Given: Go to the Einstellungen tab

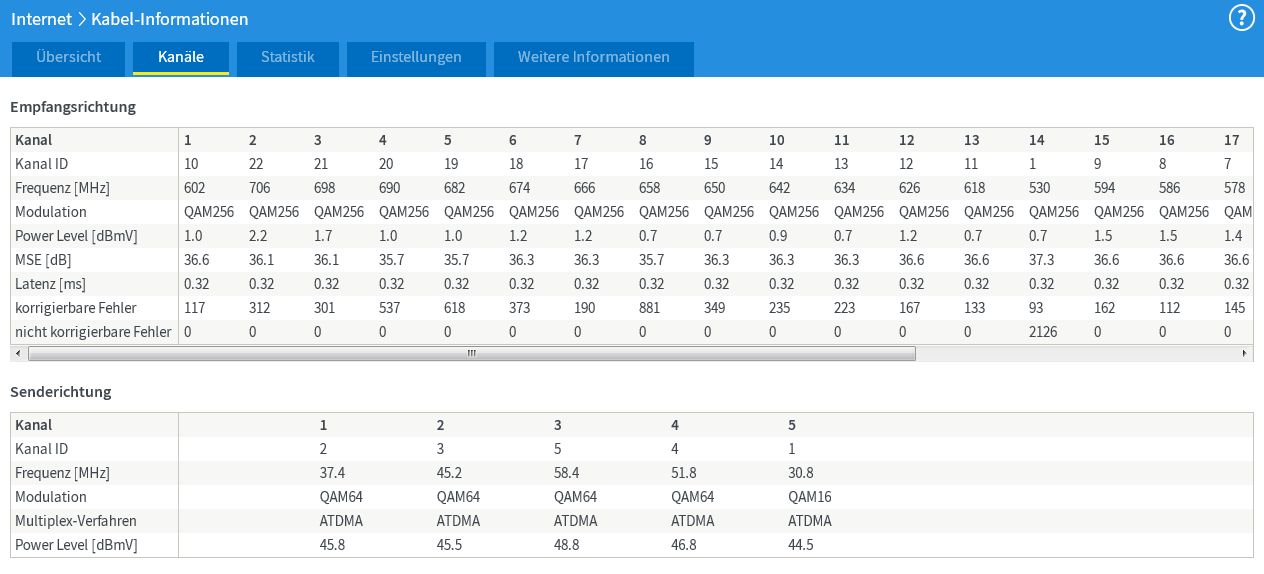Looking at the screenshot, I should (416, 58).
